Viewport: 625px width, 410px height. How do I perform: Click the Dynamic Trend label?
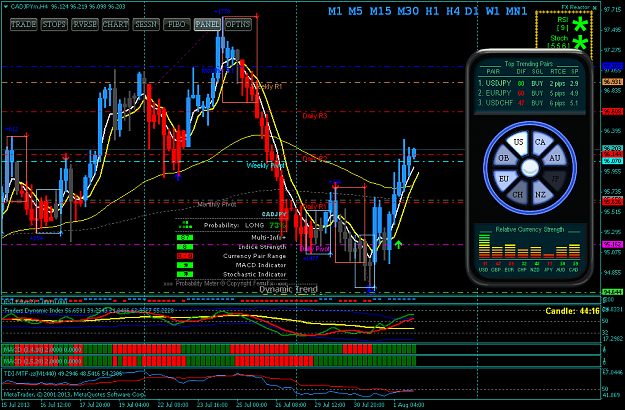point(289,289)
